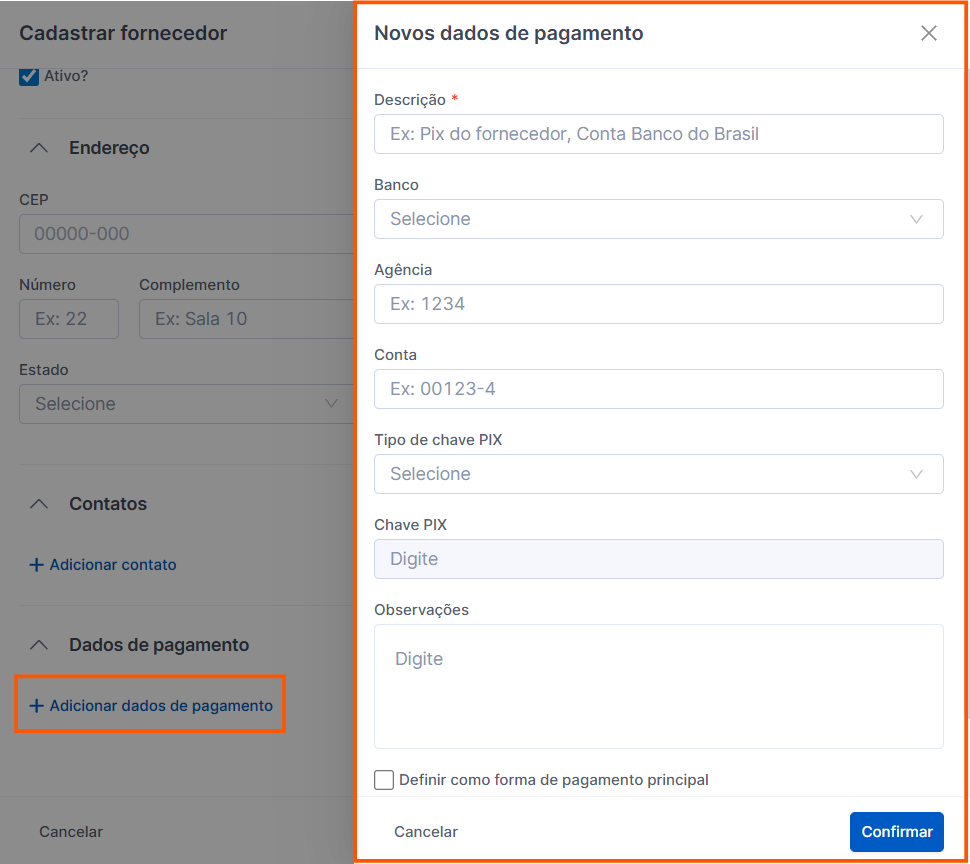Focus the Agência input field
Screen dimensions: 970x864
(x=658, y=304)
